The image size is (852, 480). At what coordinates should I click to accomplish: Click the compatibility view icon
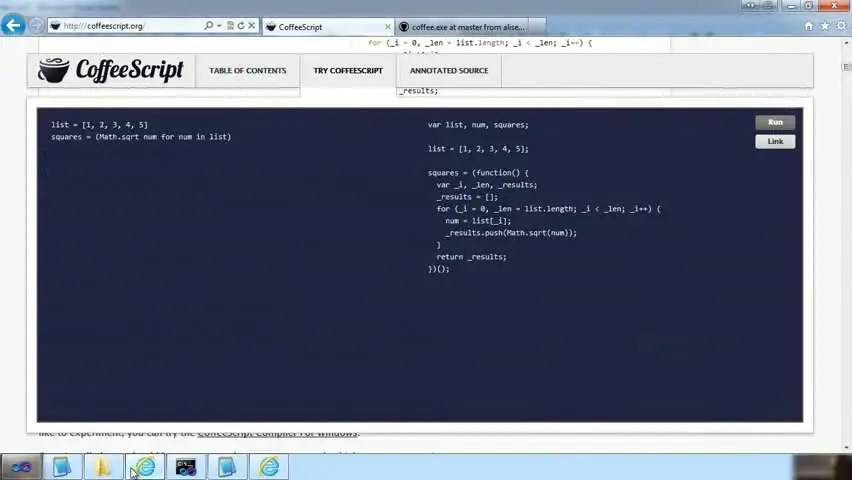230,26
